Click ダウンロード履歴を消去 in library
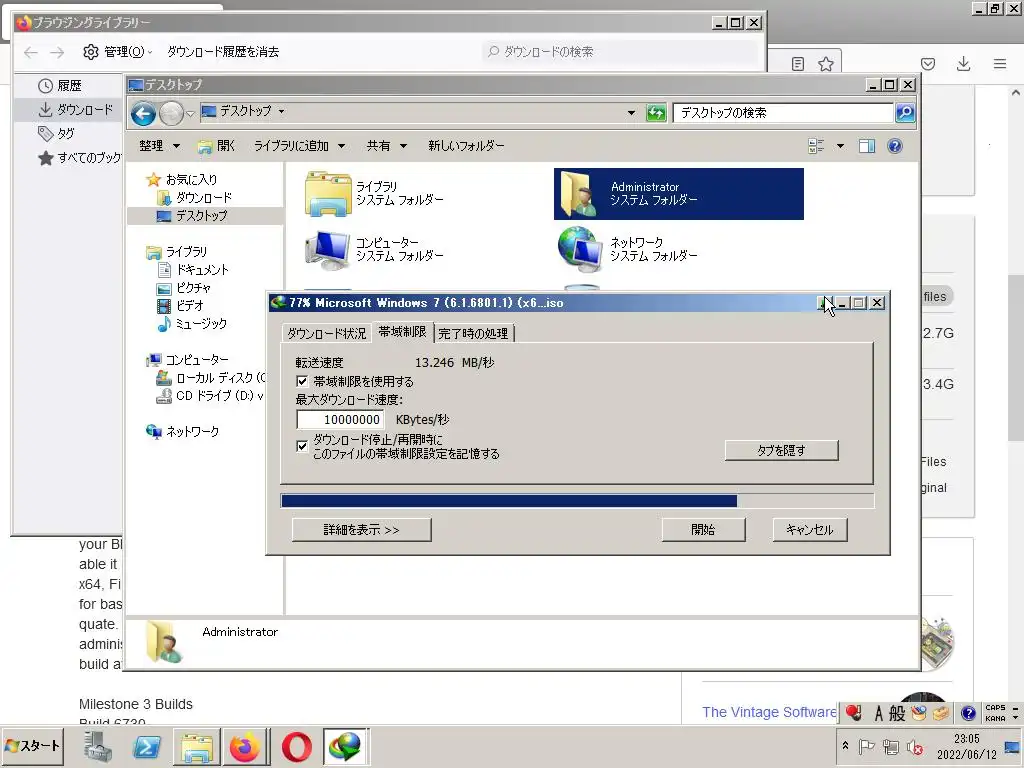Screen dimensions: 1024x768 [223, 52]
